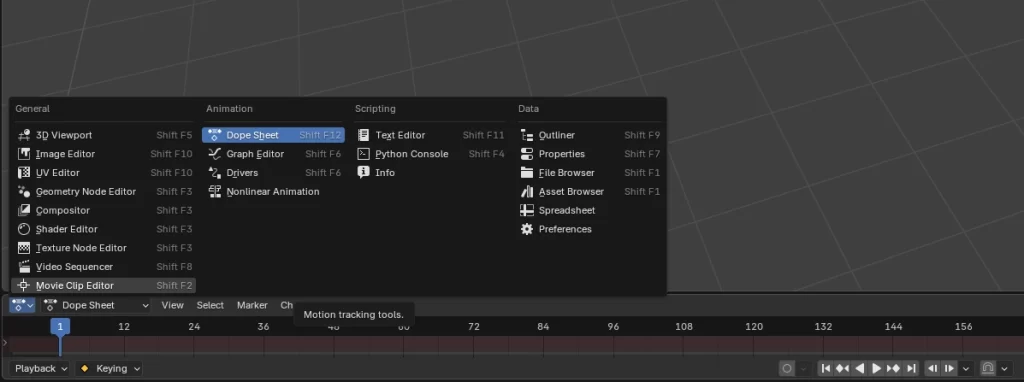This screenshot has height=382, width=1024.
Task: Open the Outliner editor
Action: point(590,135)
